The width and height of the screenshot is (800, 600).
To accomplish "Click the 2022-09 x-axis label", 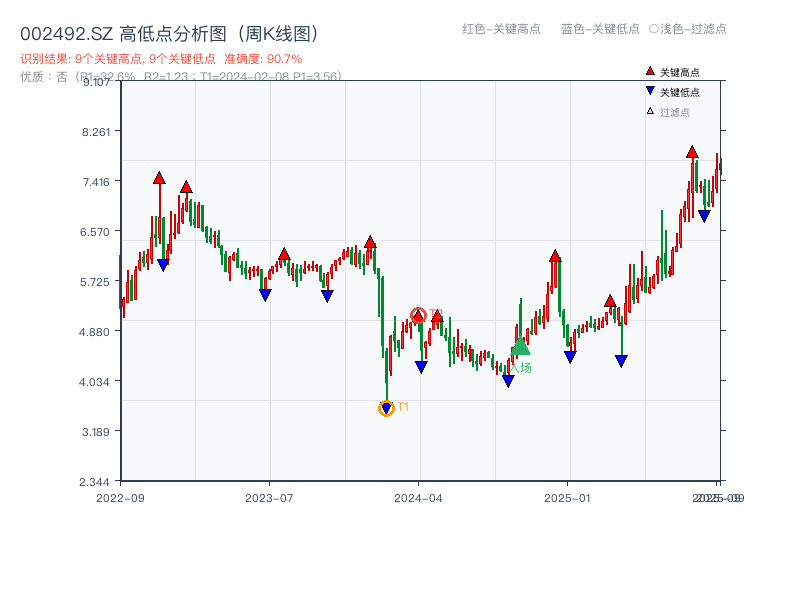I will [120, 498].
